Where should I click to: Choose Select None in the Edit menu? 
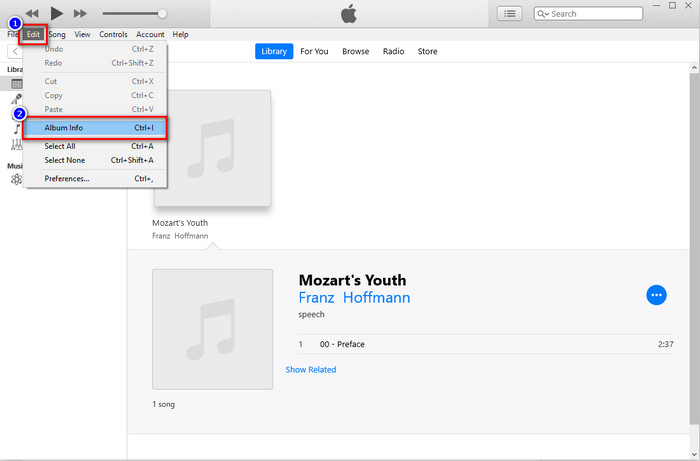tap(95, 160)
